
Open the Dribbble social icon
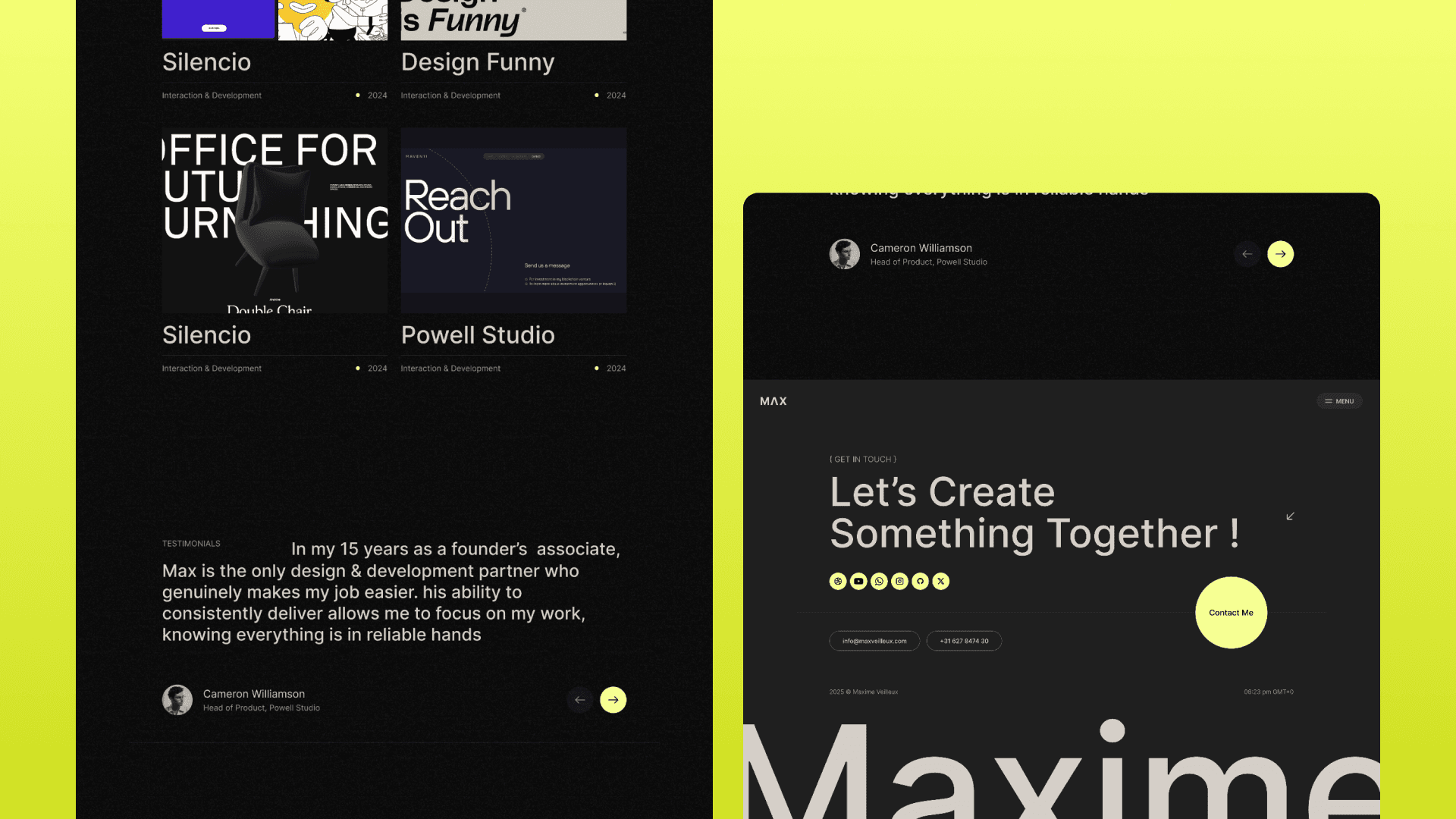(838, 582)
